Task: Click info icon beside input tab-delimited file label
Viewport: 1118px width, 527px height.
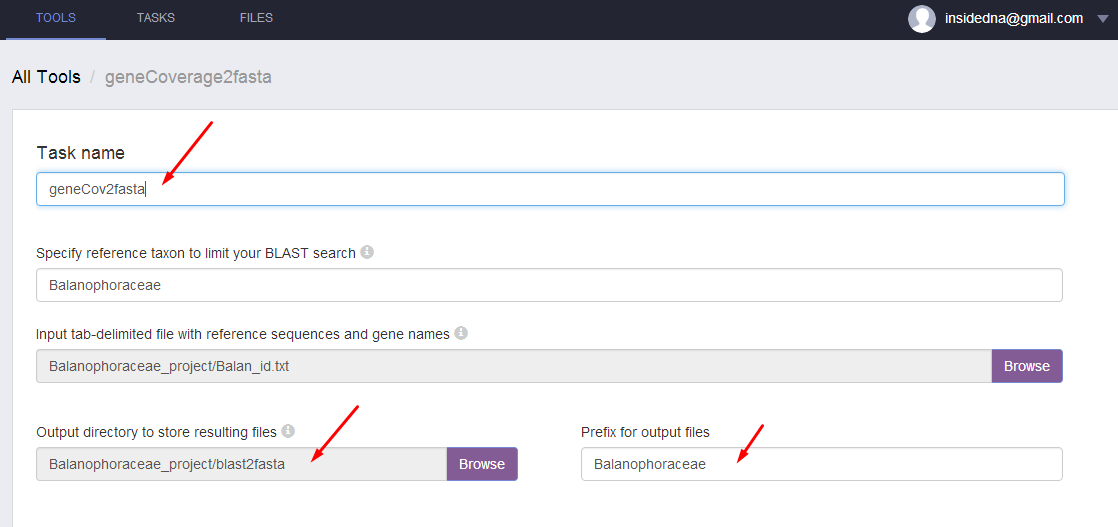Action: tap(461, 333)
